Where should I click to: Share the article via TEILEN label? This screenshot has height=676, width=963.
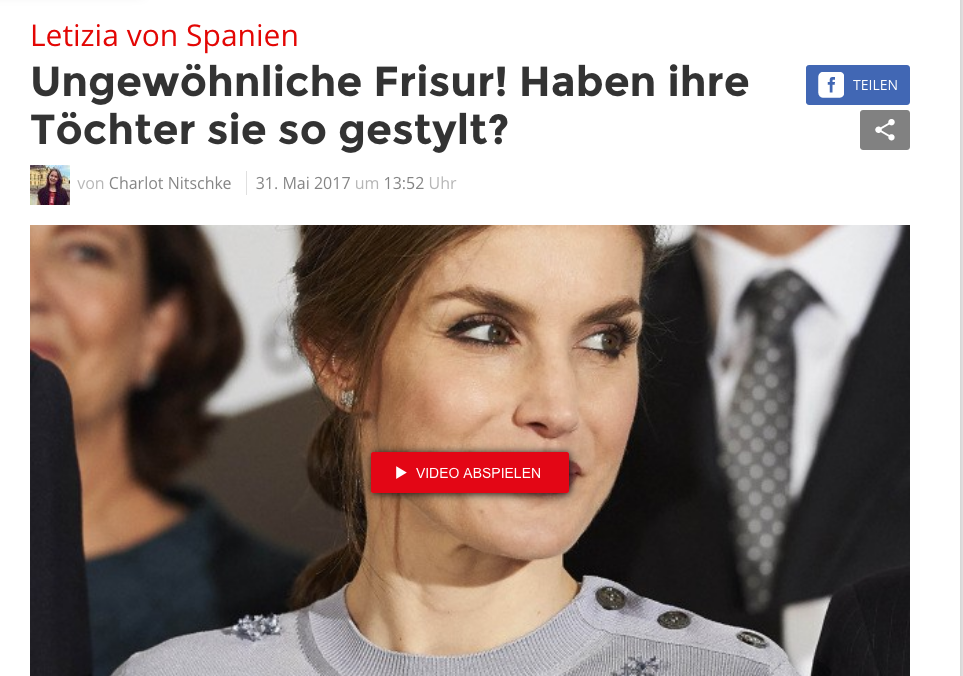click(875, 85)
